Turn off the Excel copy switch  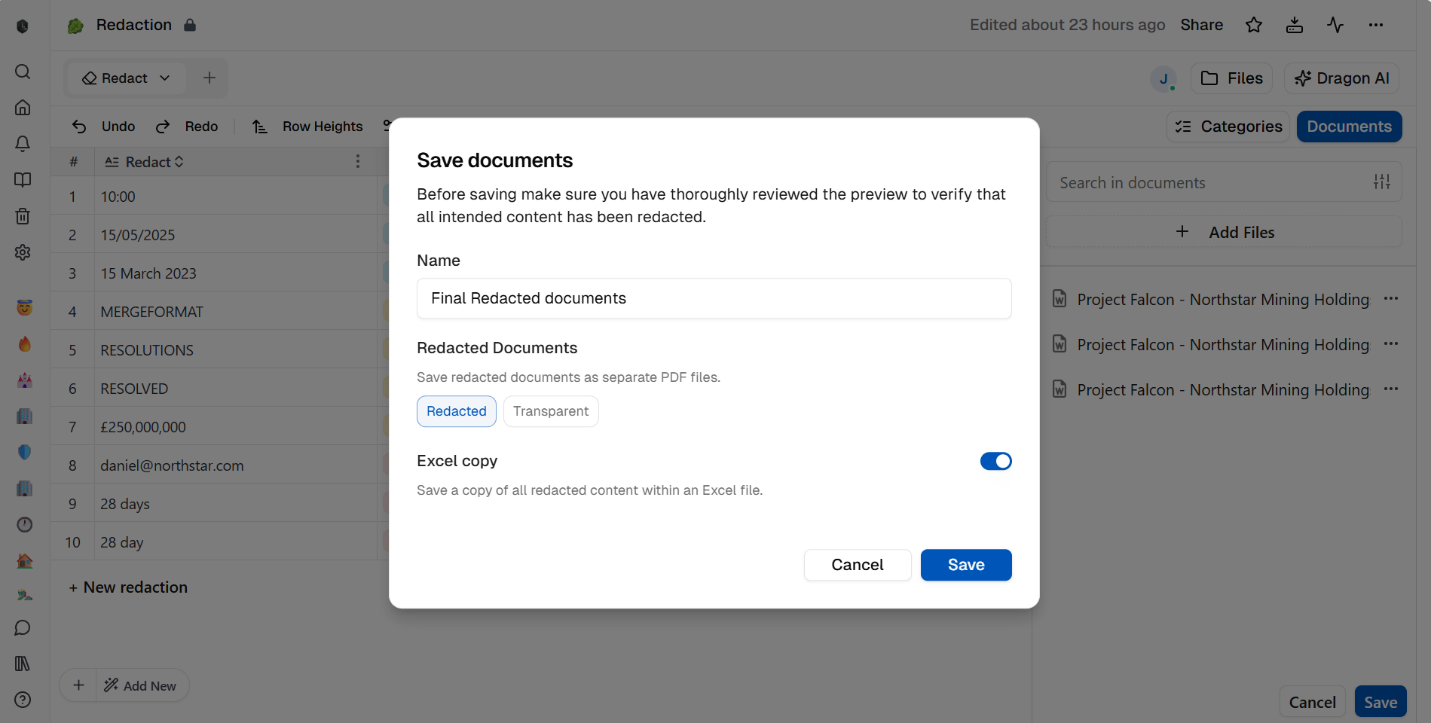tap(996, 461)
